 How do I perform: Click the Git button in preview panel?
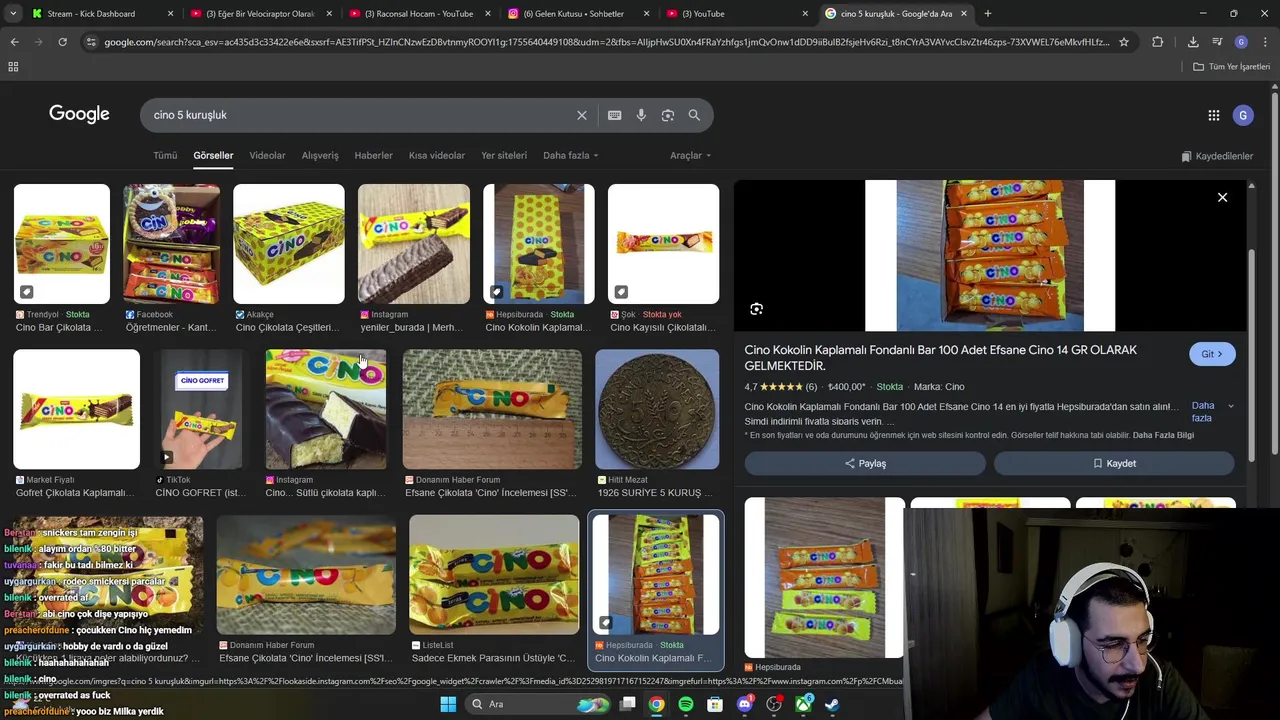click(1212, 354)
